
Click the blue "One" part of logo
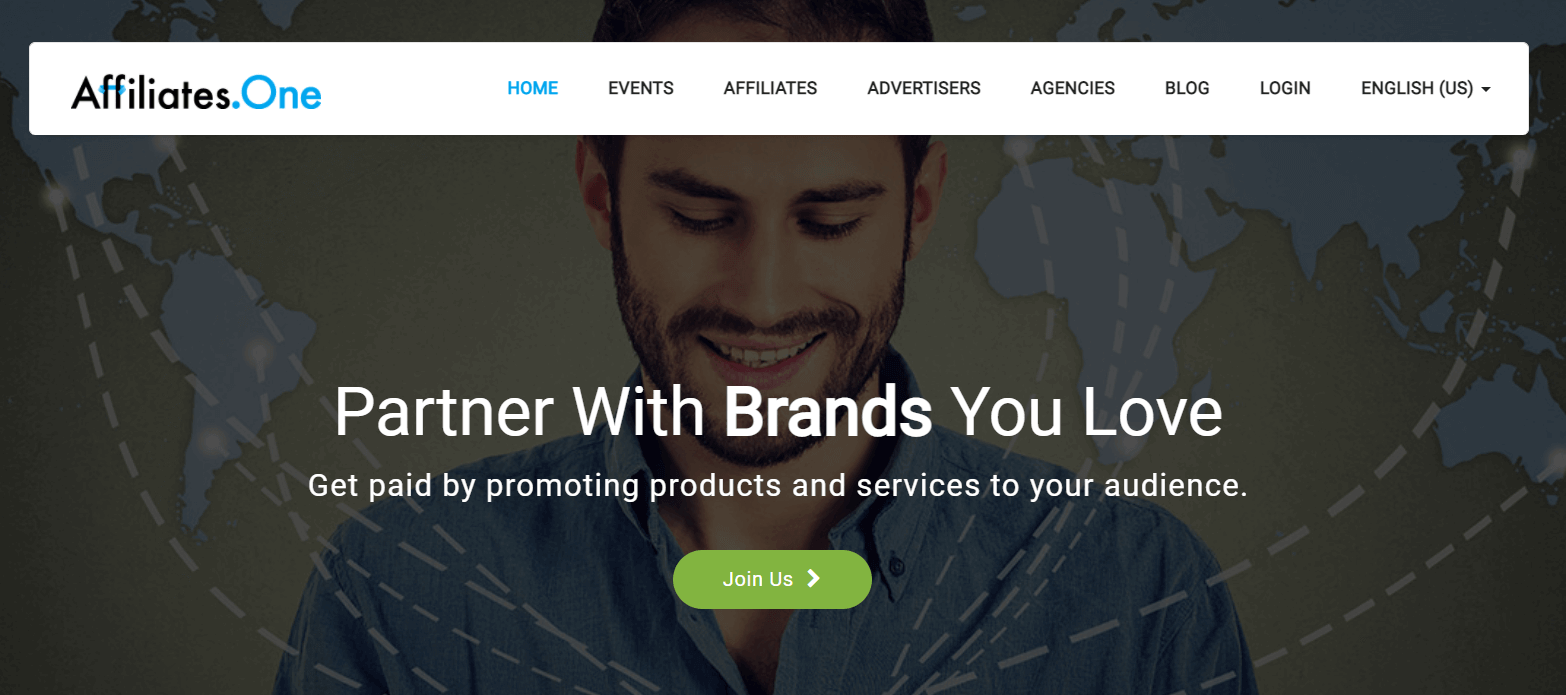pyautogui.click(x=282, y=94)
